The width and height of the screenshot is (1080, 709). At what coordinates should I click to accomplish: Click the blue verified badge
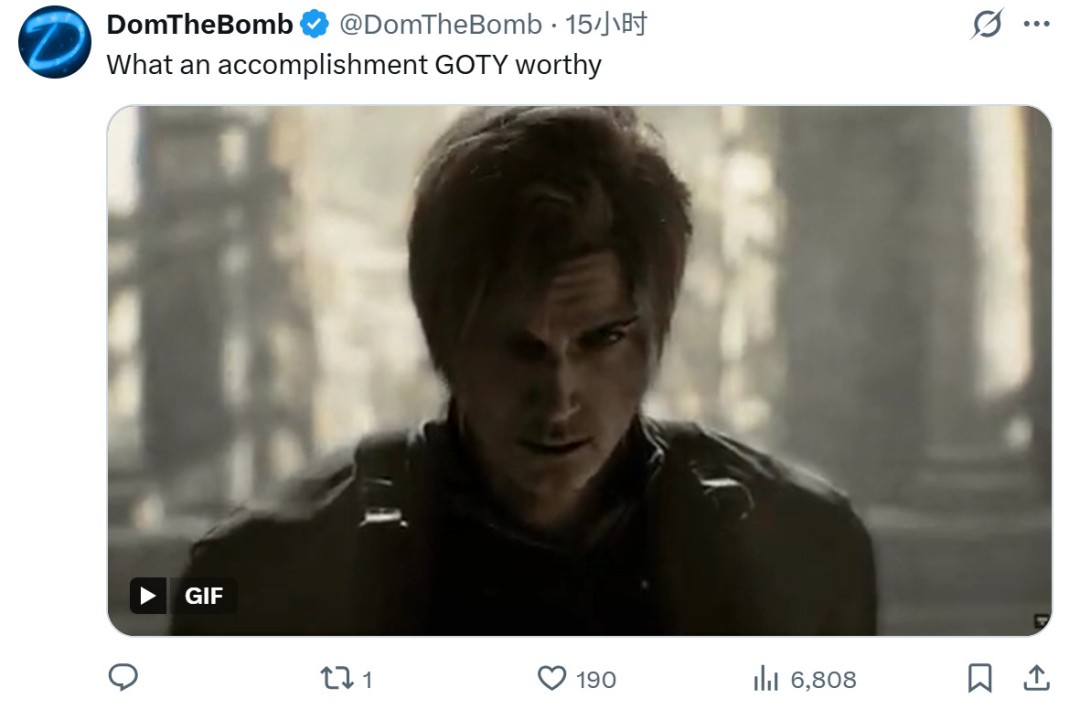pyautogui.click(x=315, y=24)
